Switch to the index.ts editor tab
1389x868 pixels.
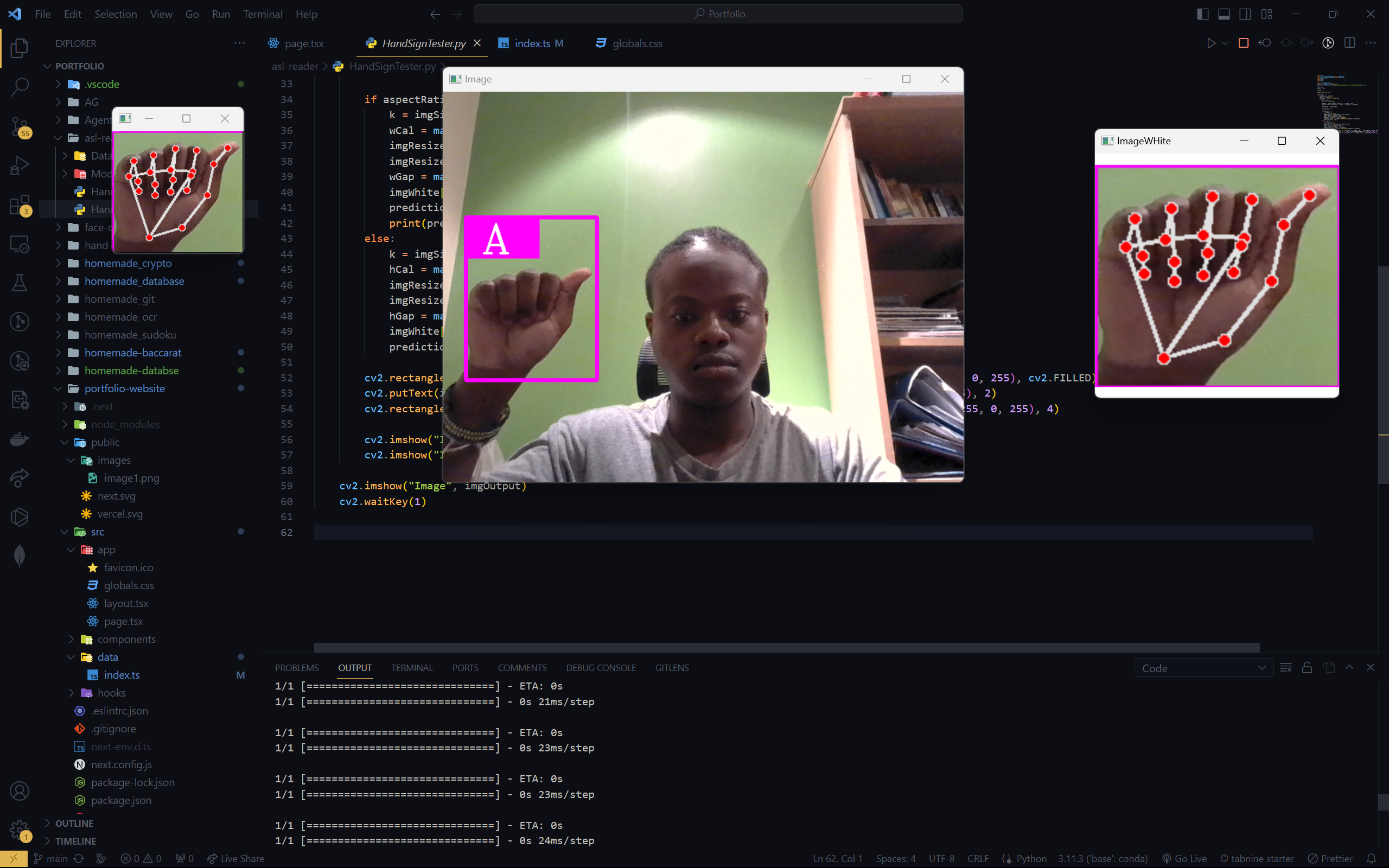coord(532,43)
